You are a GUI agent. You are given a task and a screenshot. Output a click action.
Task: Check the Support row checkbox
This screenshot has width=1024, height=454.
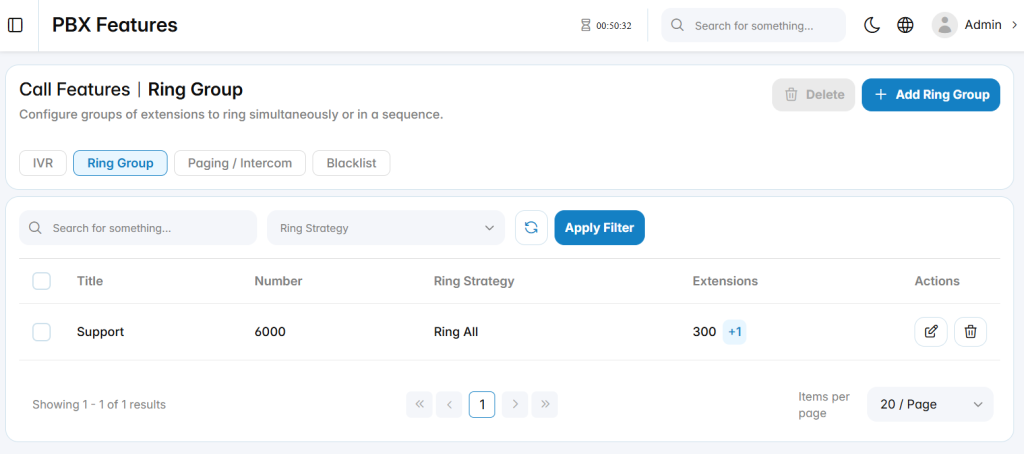pos(42,332)
